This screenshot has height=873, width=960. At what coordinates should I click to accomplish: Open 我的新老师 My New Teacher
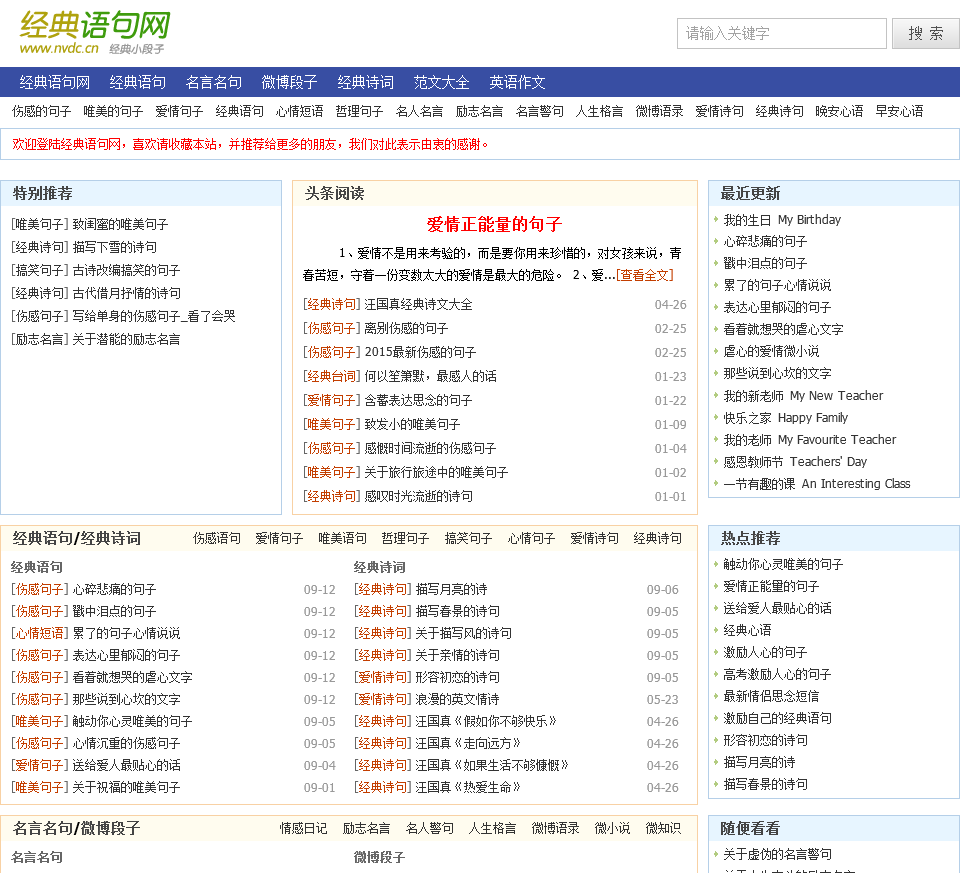(x=803, y=395)
